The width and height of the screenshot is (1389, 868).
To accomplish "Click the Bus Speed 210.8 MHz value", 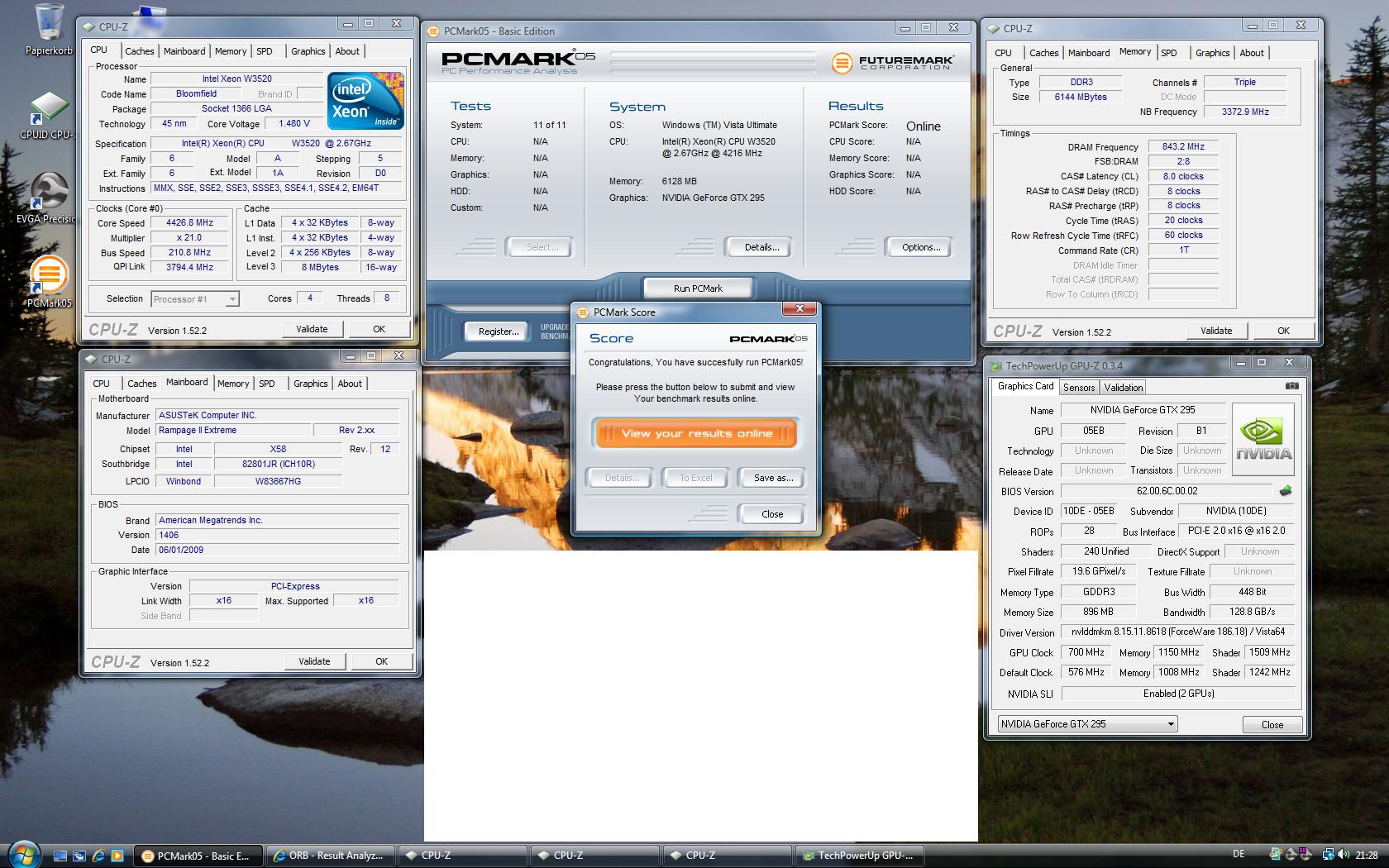I will pyautogui.click(x=189, y=253).
